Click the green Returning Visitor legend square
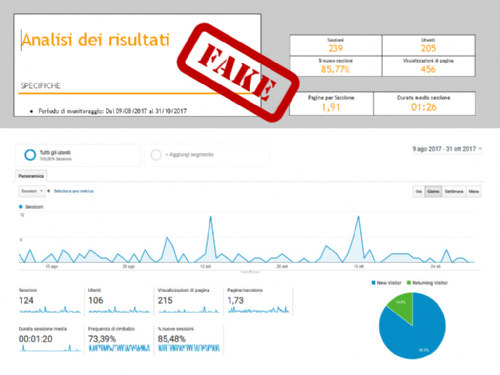This screenshot has height=375, width=500. (409, 283)
